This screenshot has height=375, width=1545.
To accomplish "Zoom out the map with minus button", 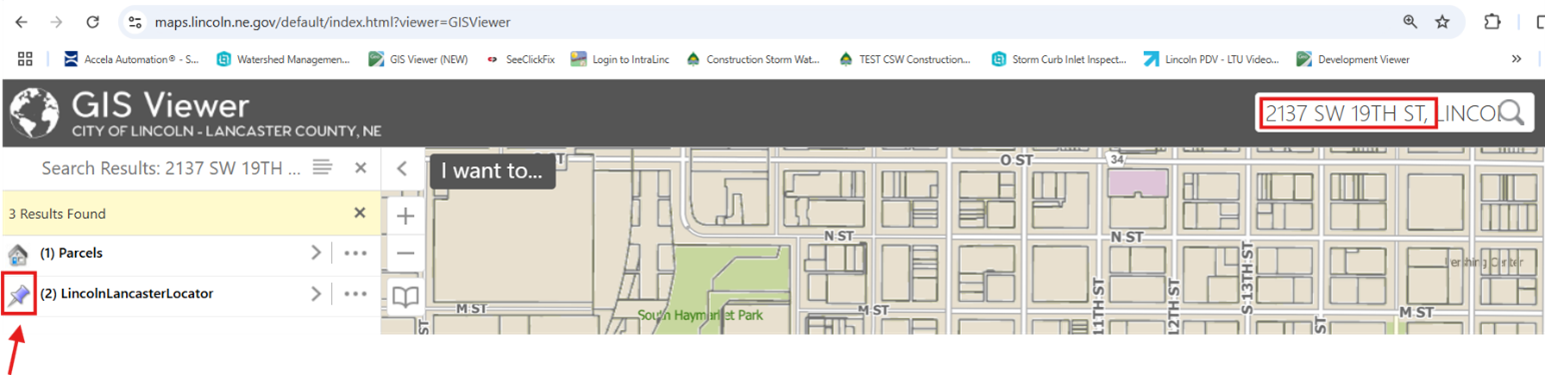I will [x=405, y=254].
